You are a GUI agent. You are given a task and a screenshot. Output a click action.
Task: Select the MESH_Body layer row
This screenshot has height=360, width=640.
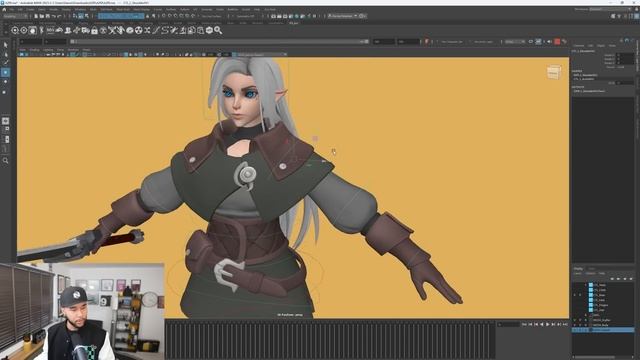click(603, 325)
